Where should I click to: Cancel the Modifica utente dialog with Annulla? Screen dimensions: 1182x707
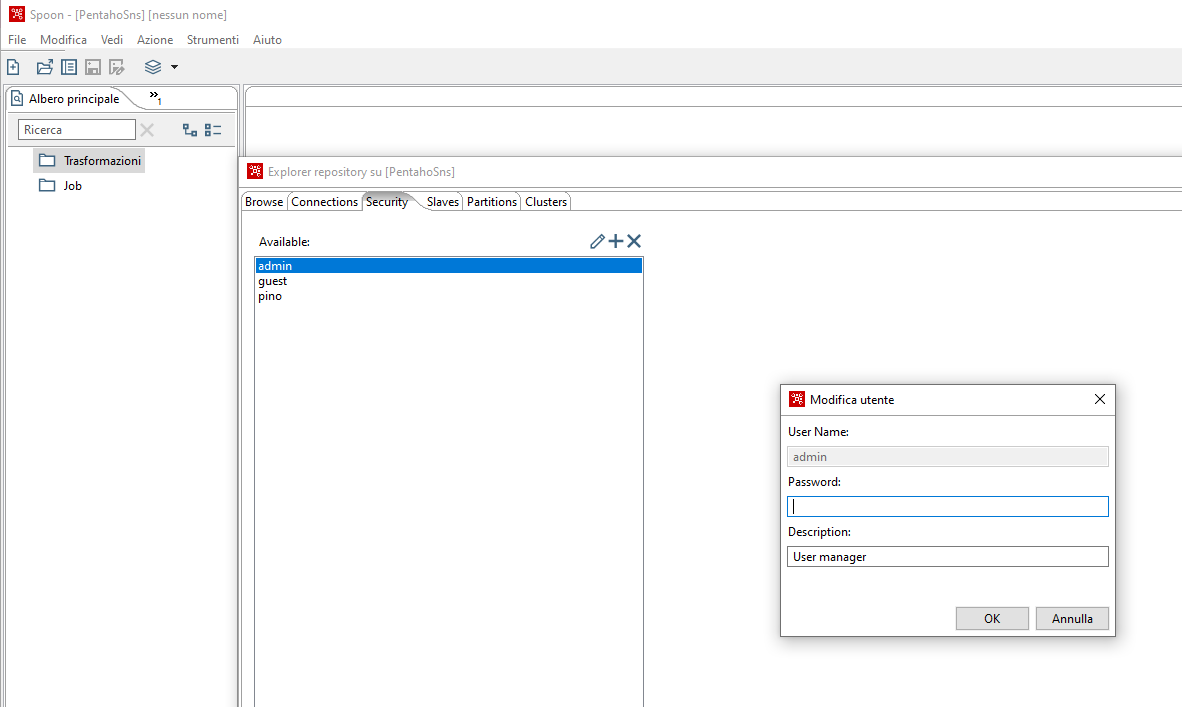[x=1072, y=618]
